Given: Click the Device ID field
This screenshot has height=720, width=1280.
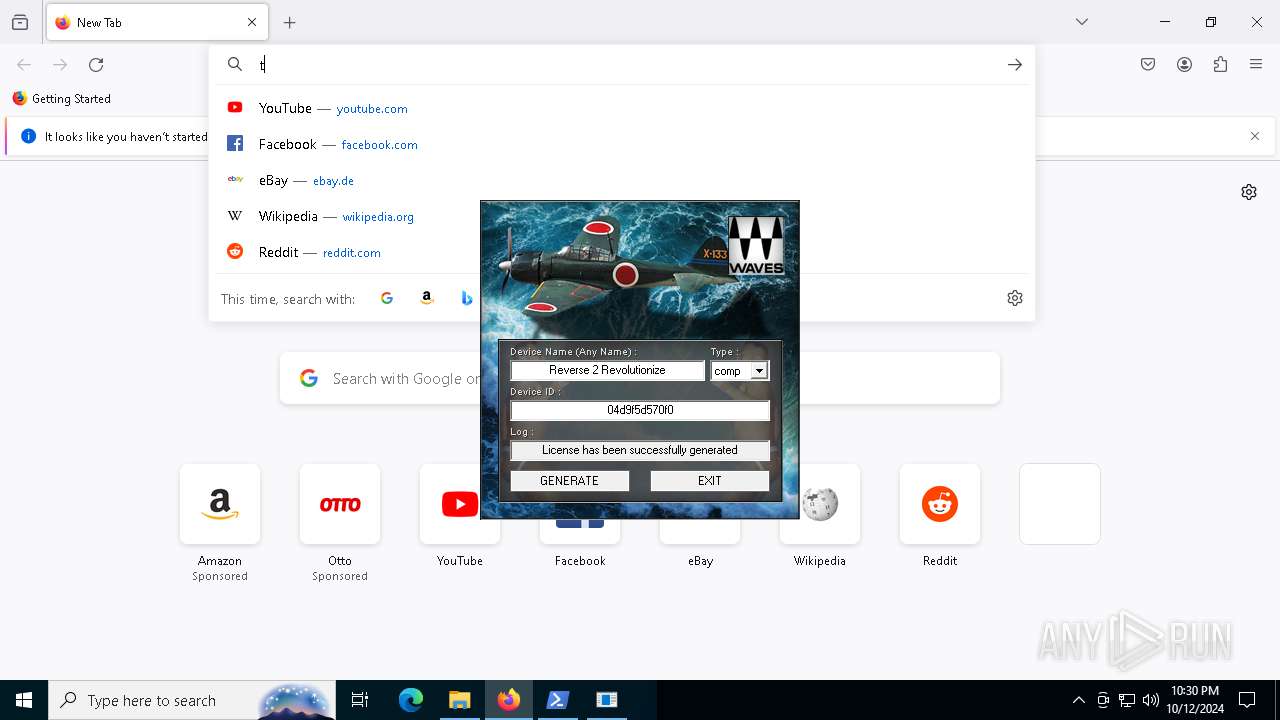Looking at the screenshot, I should [x=640, y=410].
